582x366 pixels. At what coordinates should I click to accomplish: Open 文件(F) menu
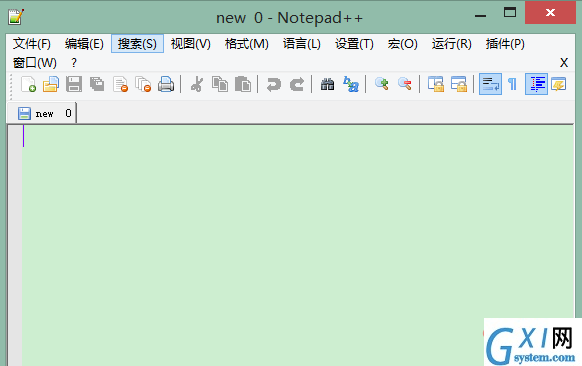[32, 44]
